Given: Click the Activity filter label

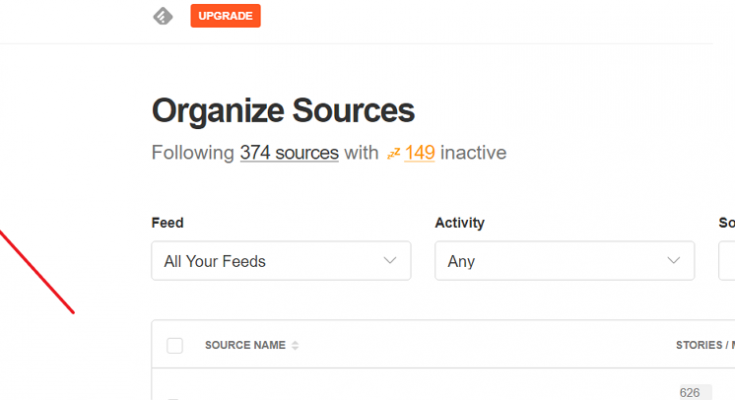Looking at the screenshot, I should coord(459,223).
